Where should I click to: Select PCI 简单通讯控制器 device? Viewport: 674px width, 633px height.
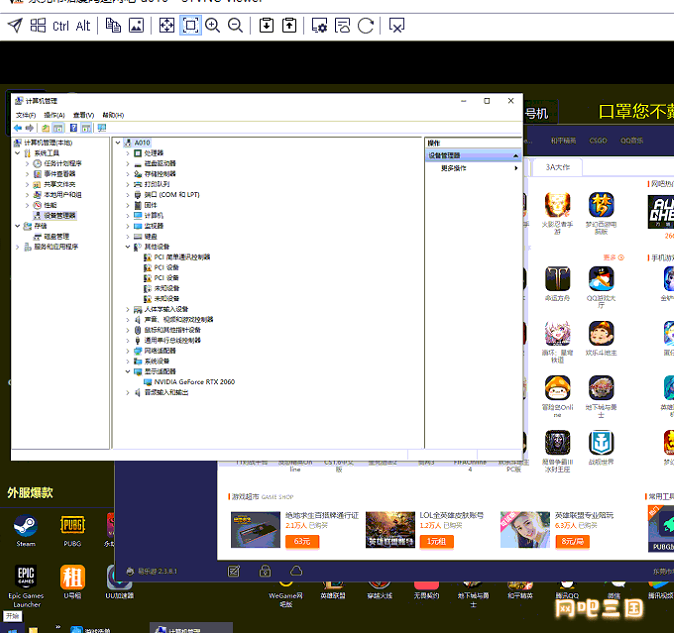[182, 257]
